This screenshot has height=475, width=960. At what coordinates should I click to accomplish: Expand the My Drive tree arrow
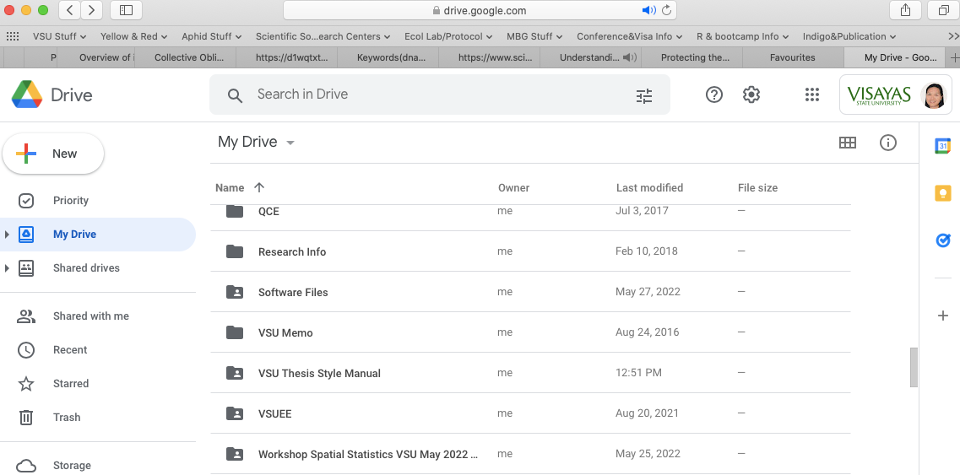click(8, 235)
